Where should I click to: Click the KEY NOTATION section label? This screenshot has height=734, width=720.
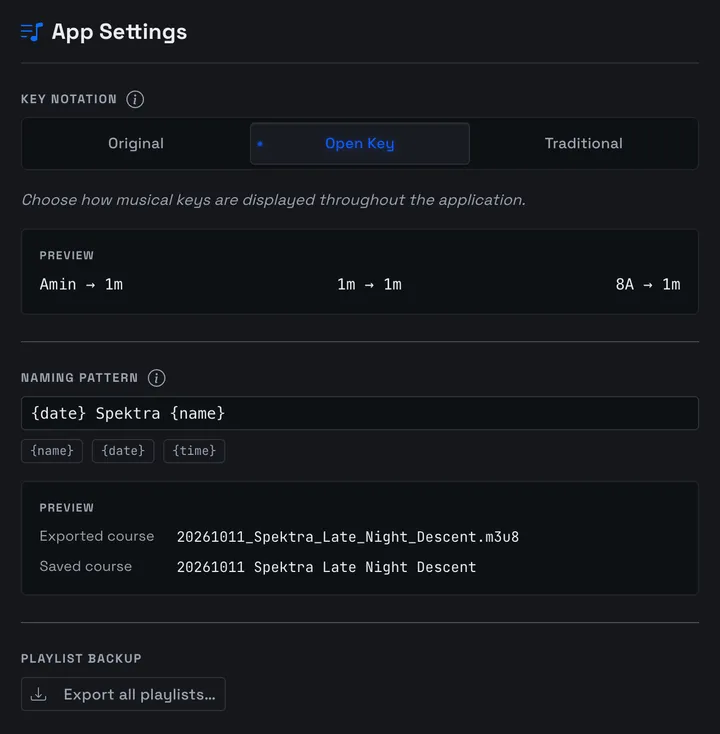pyautogui.click(x=69, y=99)
